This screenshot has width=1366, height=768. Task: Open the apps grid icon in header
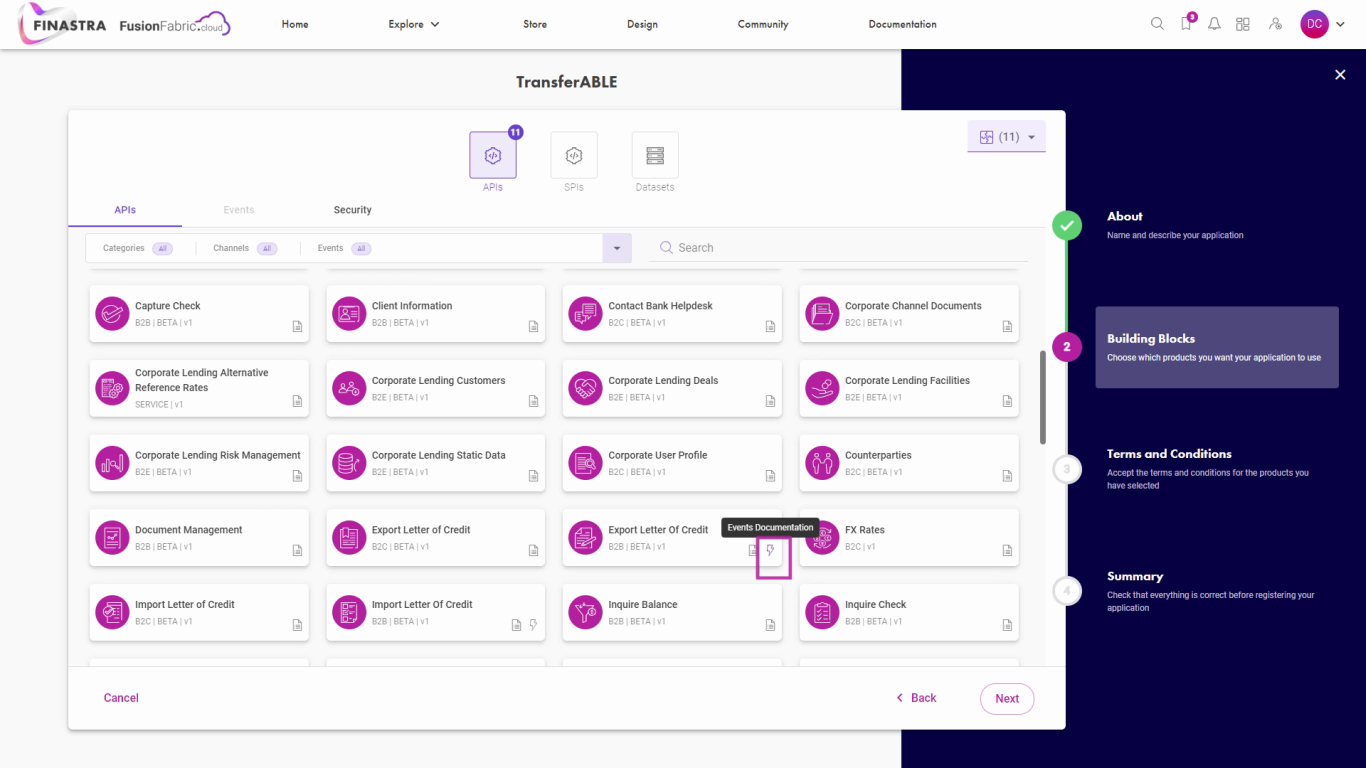pyautogui.click(x=1243, y=24)
